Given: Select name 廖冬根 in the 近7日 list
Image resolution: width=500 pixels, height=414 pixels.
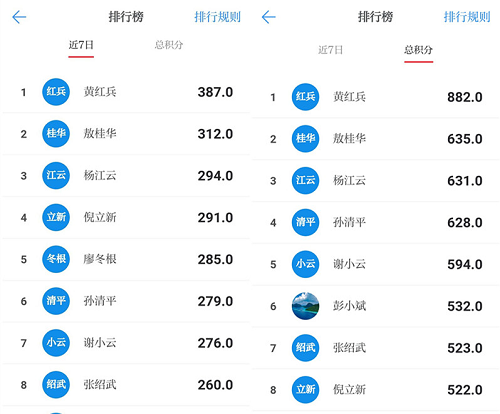Looking at the screenshot, I should click(100, 259).
